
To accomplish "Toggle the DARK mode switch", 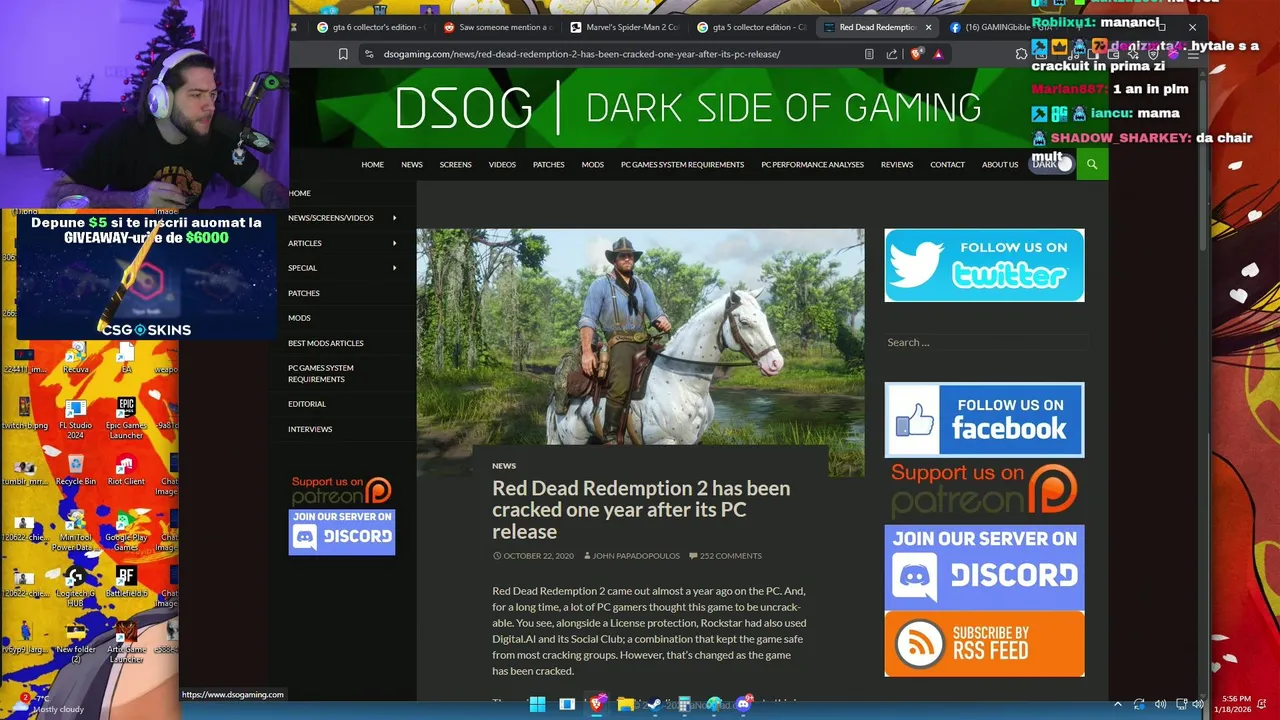I will point(1053,164).
